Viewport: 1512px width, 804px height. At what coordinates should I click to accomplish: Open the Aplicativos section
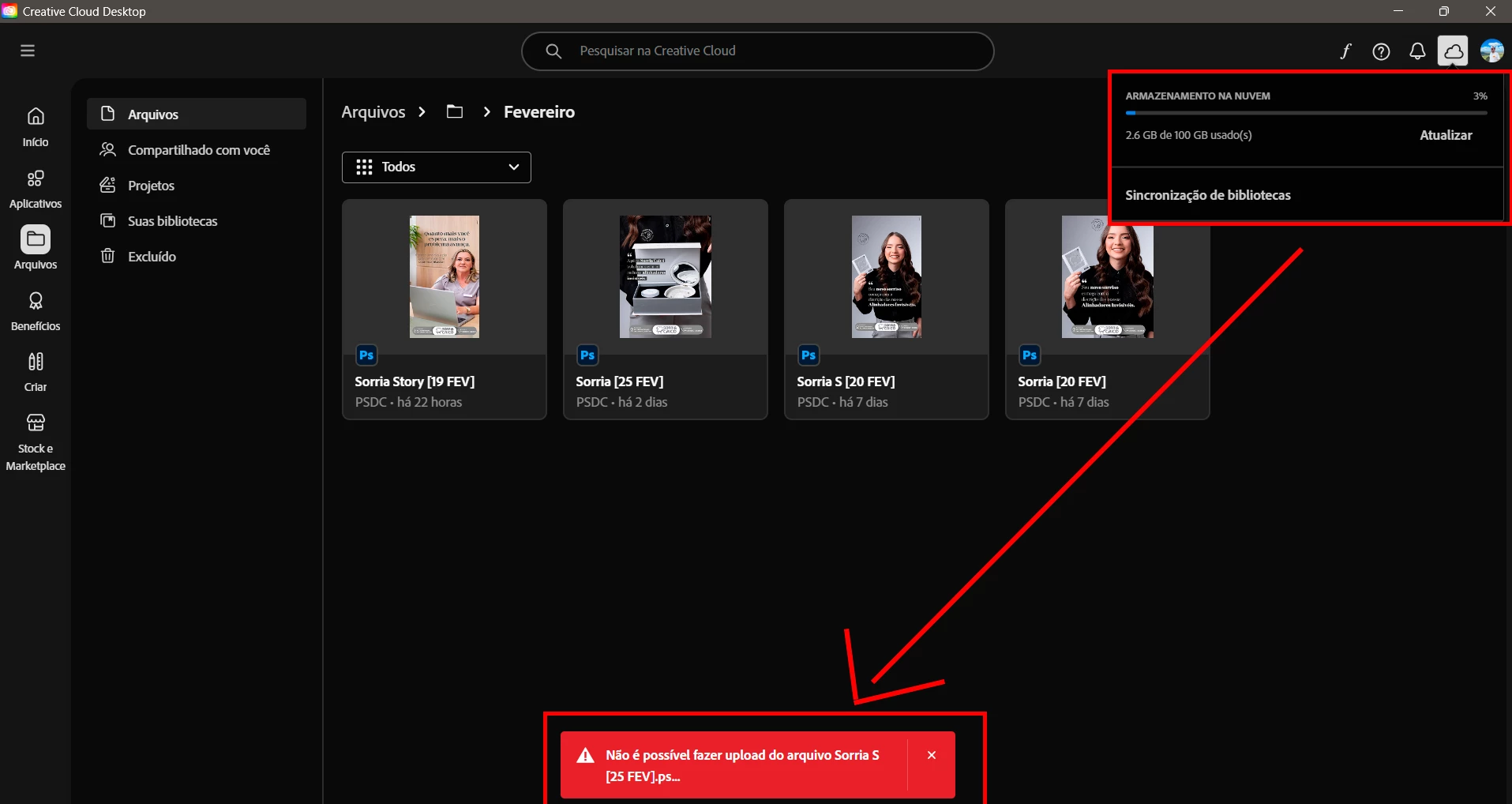pyautogui.click(x=36, y=190)
